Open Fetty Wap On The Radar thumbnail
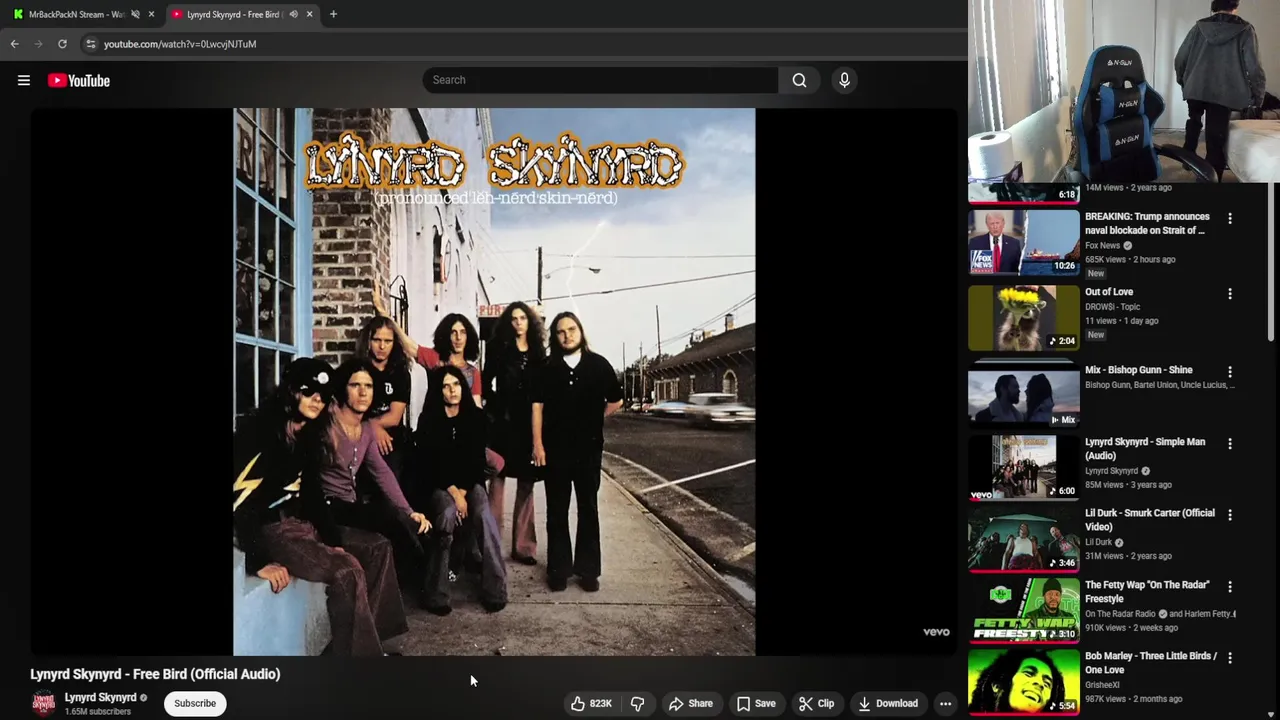 click(x=1024, y=610)
